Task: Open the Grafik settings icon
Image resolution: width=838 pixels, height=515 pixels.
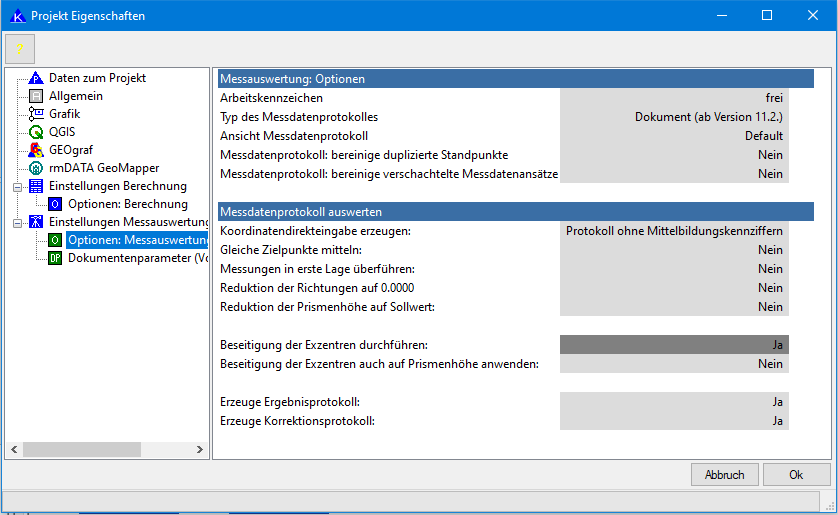Action: tap(36, 114)
